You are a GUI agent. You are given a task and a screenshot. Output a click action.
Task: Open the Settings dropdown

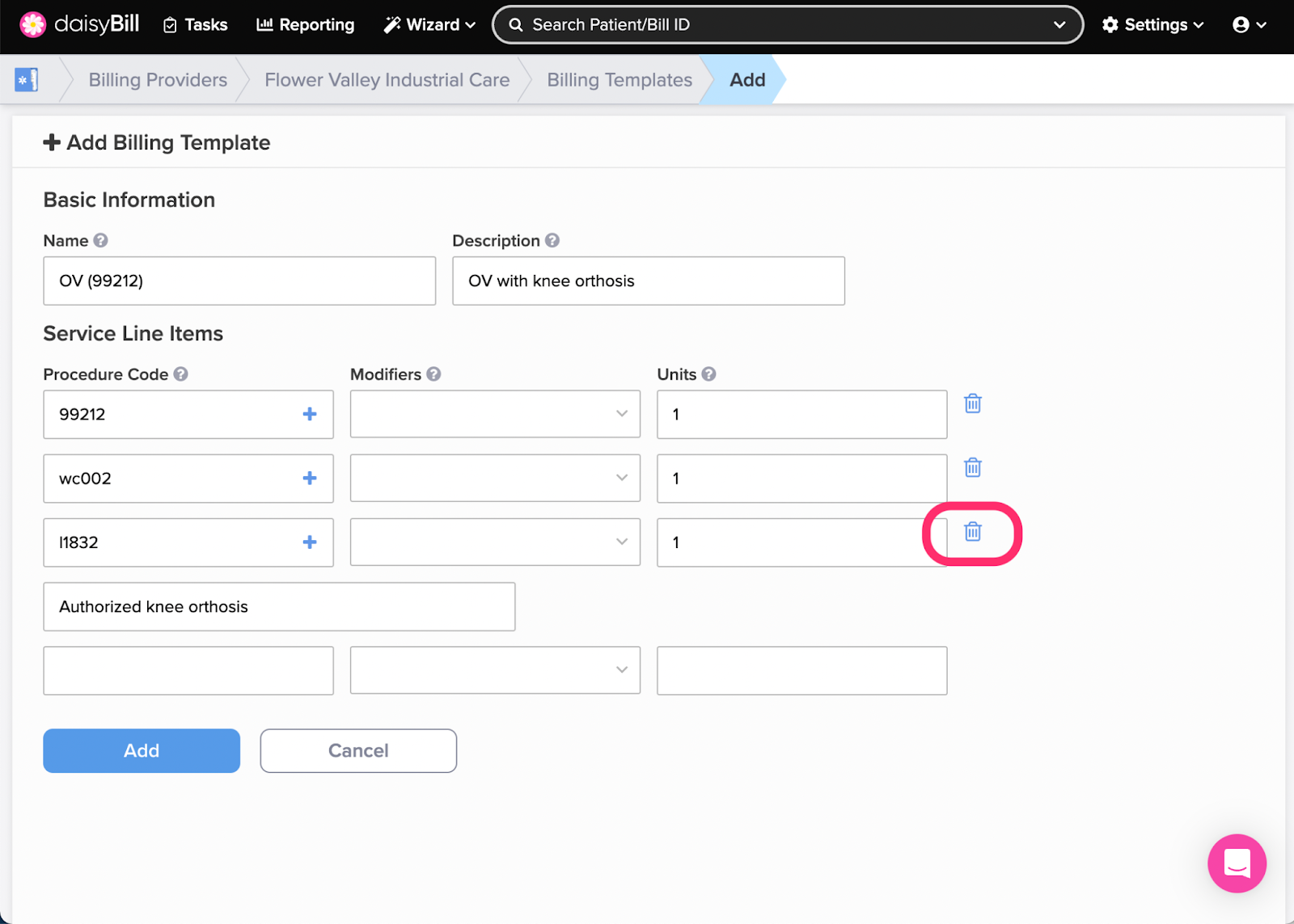pos(1152,24)
